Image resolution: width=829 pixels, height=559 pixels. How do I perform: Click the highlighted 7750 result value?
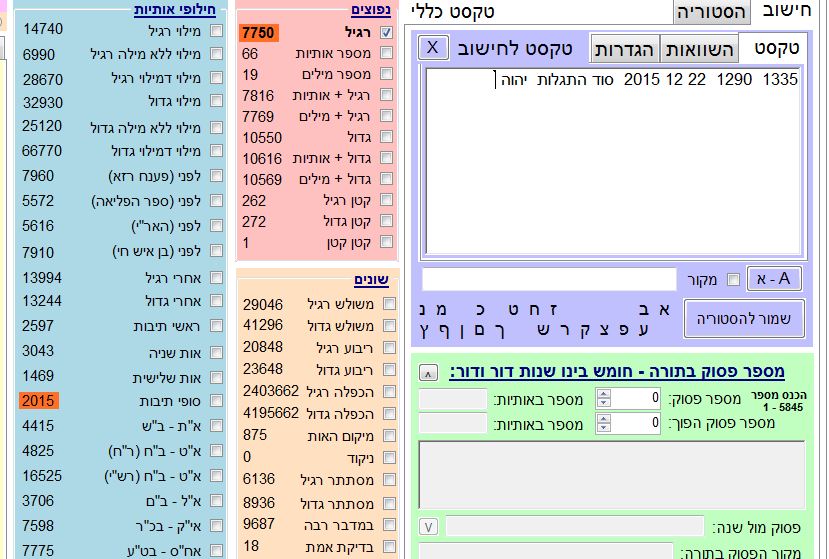pyautogui.click(x=259, y=33)
